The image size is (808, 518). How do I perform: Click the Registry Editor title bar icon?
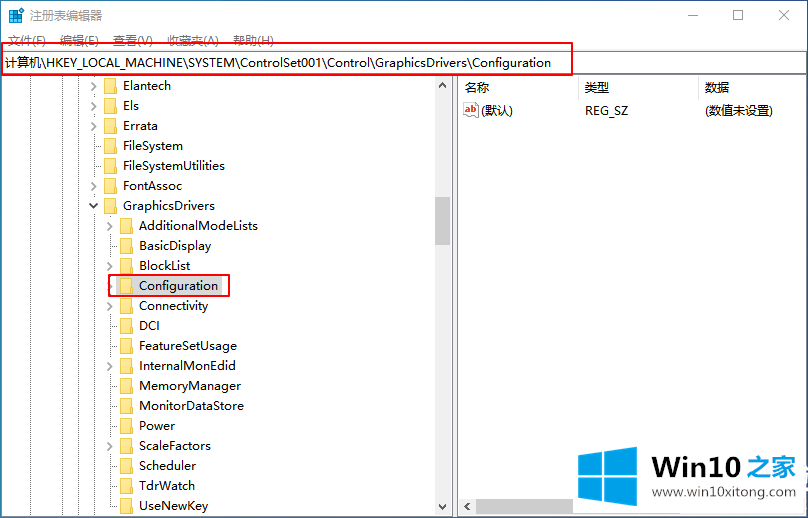tap(16, 15)
